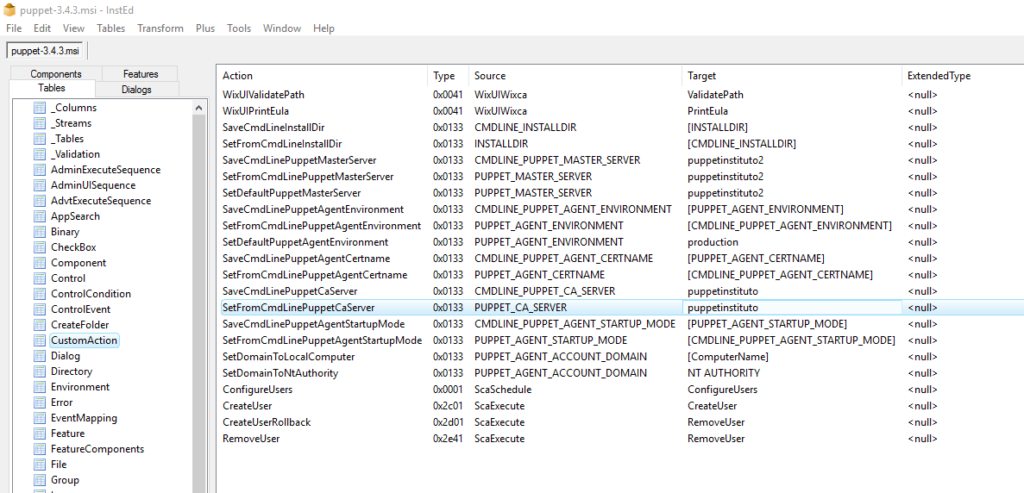Sort by the Target column header
Image resolution: width=1024 pixels, height=493 pixels.
[792, 76]
